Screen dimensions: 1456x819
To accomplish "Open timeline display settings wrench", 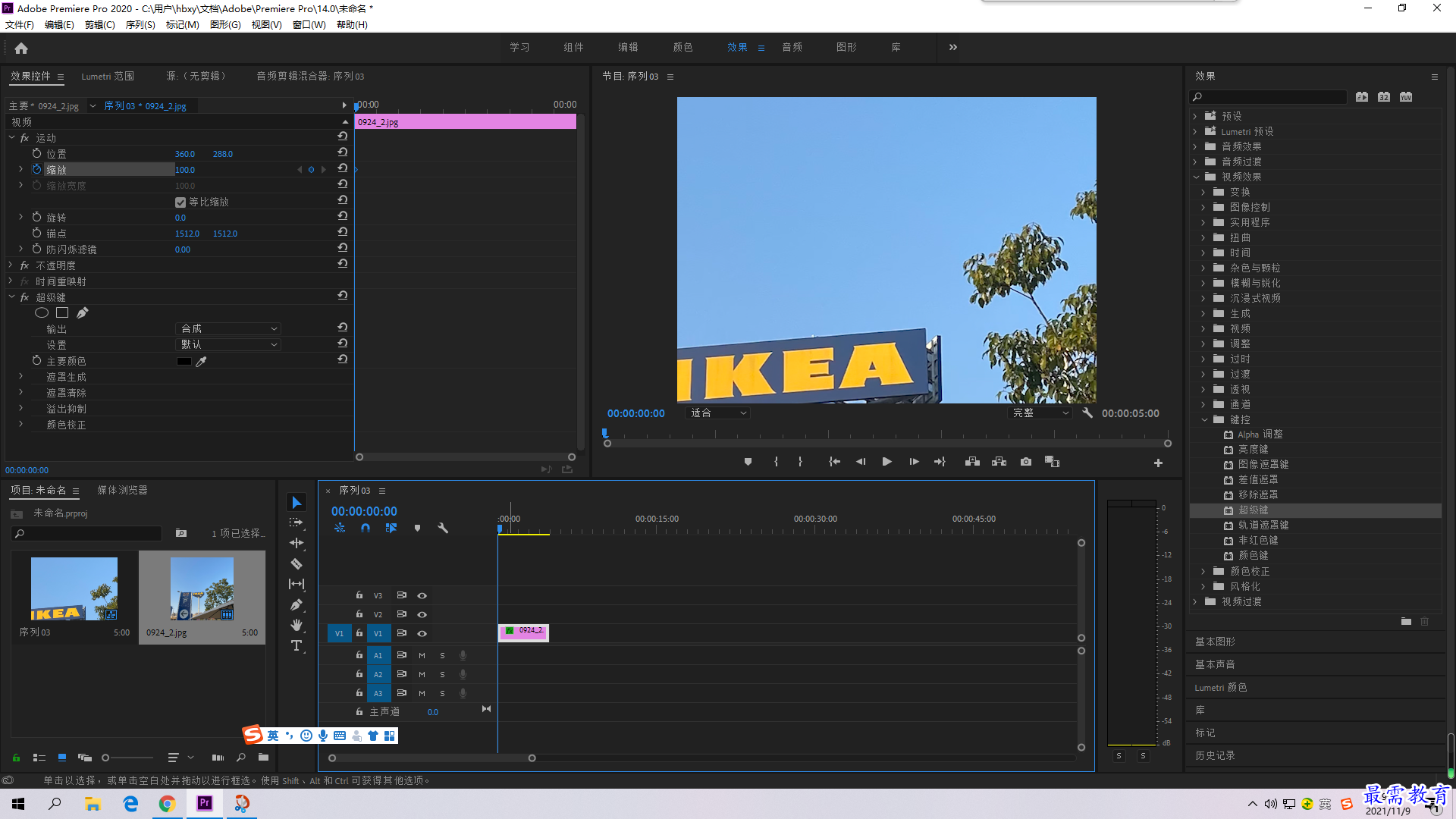I will pyautogui.click(x=443, y=528).
